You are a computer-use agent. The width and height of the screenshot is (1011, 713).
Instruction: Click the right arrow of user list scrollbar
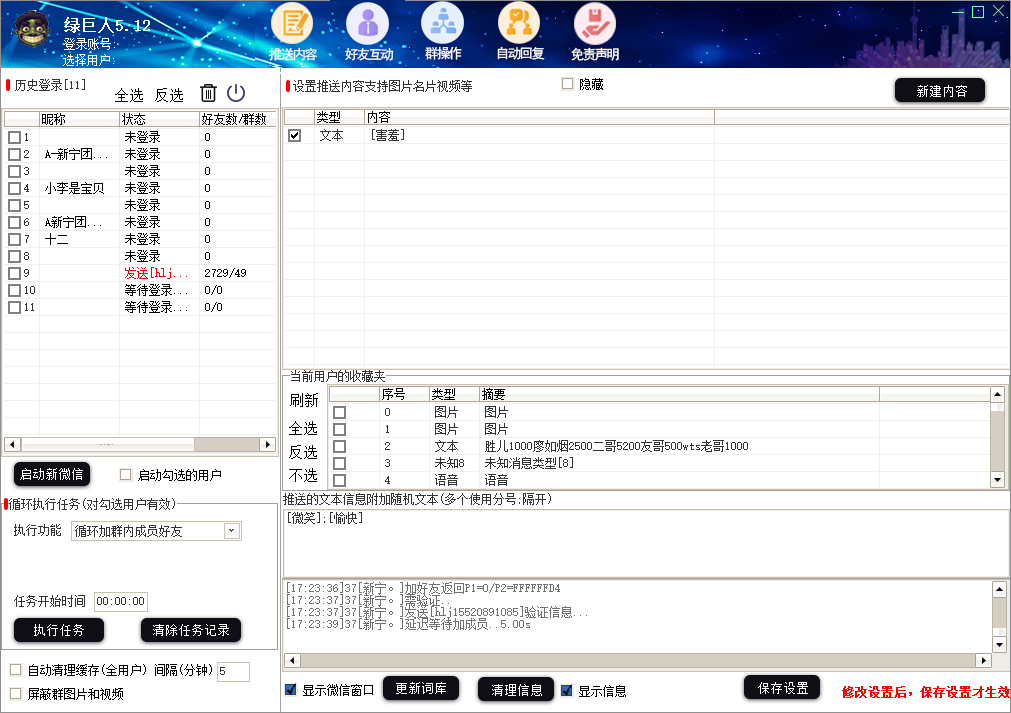tap(268, 444)
